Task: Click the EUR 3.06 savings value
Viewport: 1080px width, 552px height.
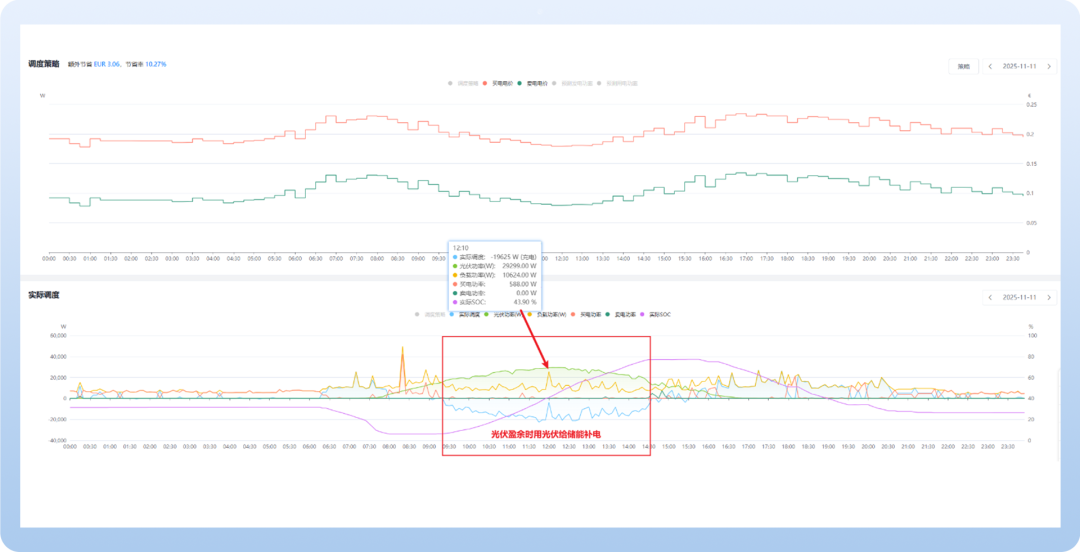Action: pyautogui.click(x=107, y=64)
